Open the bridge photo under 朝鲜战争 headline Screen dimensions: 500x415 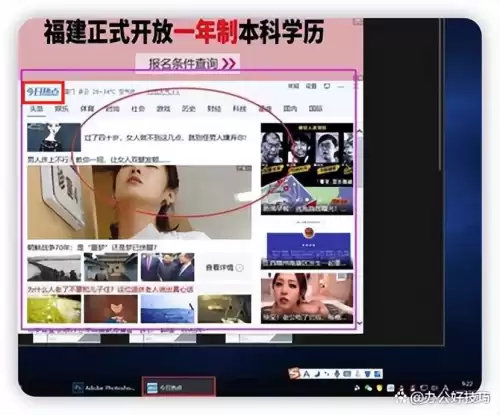click(x=54, y=267)
